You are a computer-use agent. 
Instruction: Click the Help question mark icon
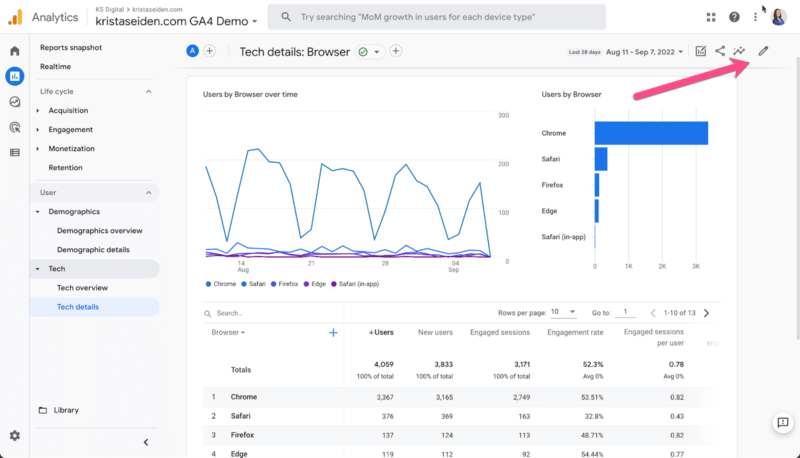[x=734, y=17]
